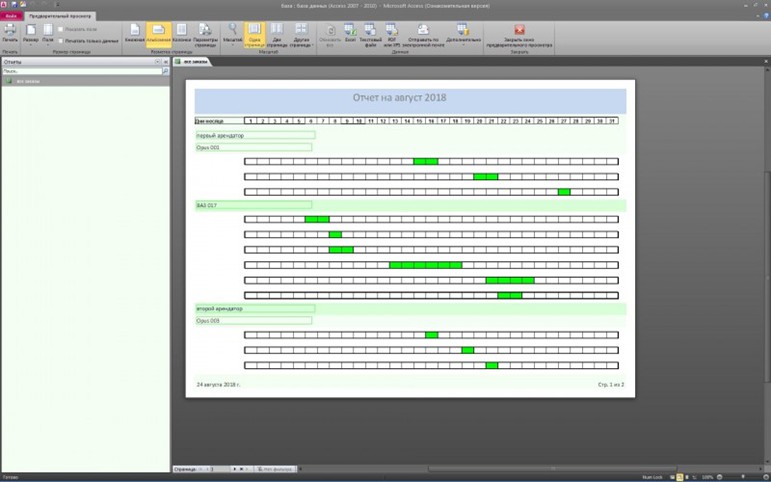Click the ВАЗ 017 label
The image size is (771, 482).
(253, 205)
